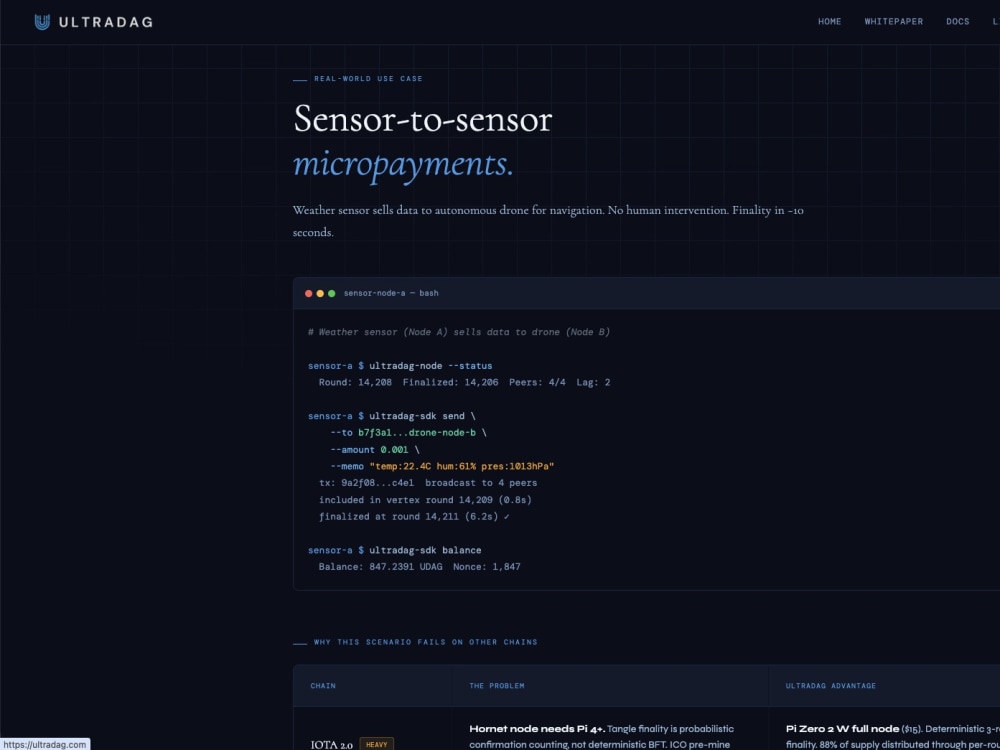The image size is (1000, 750).
Task: Click 'finalized at round 14,211 (6.2s)' line
Action: coord(414,517)
